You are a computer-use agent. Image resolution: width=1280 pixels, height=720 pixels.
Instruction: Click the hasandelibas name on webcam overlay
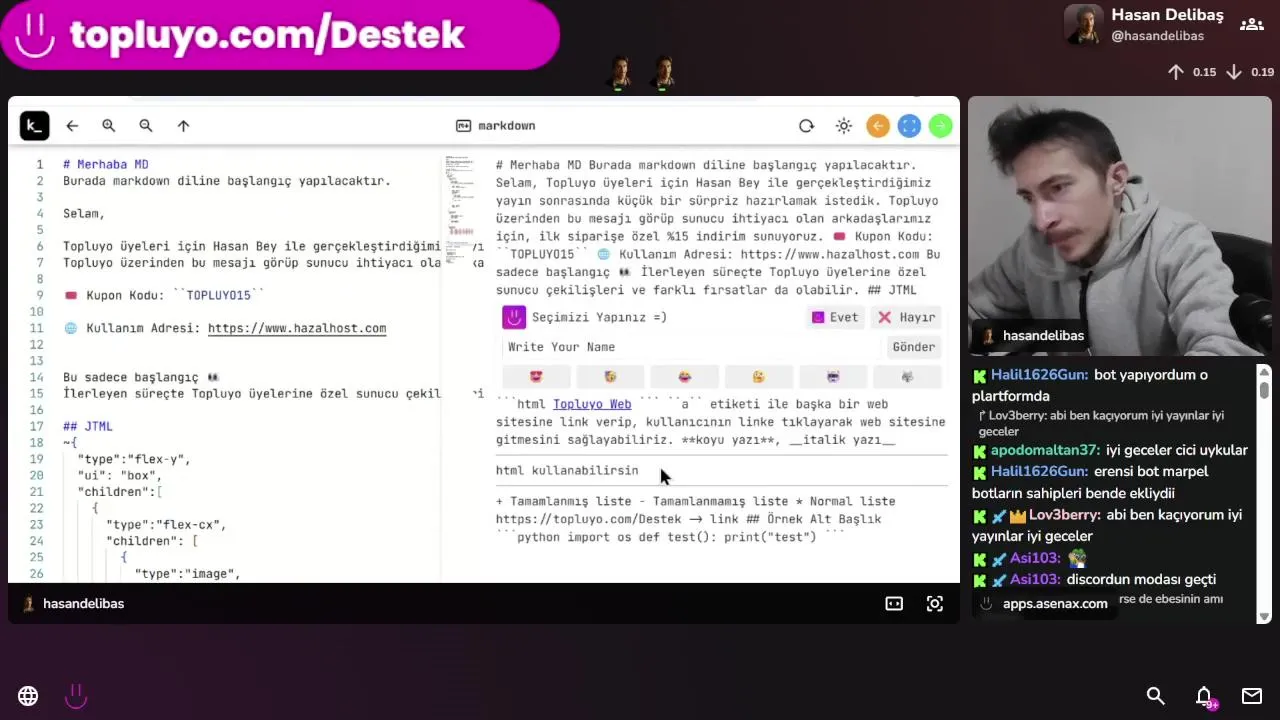[x=1043, y=336]
